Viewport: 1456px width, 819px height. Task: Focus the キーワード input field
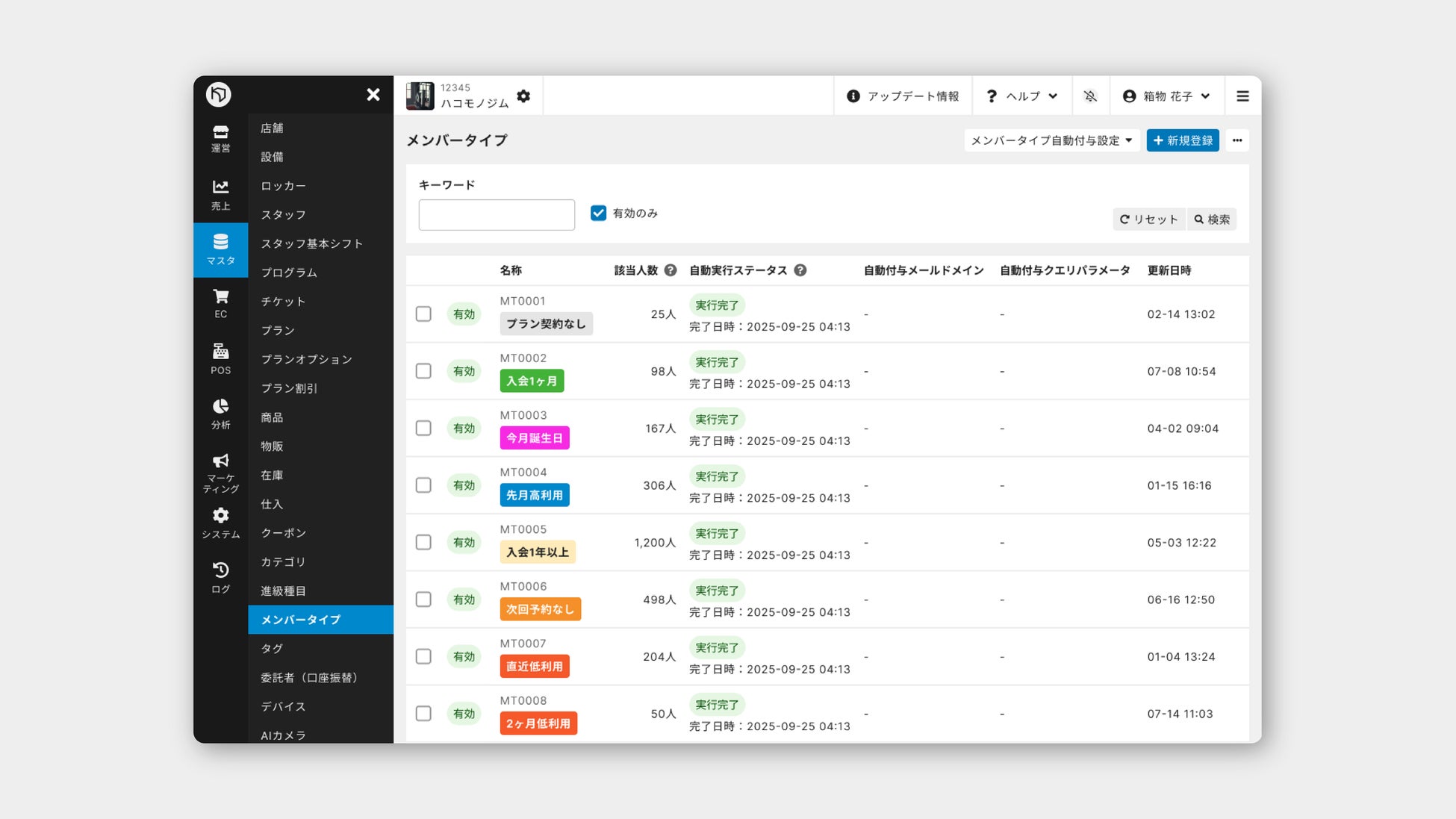(x=497, y=215)
